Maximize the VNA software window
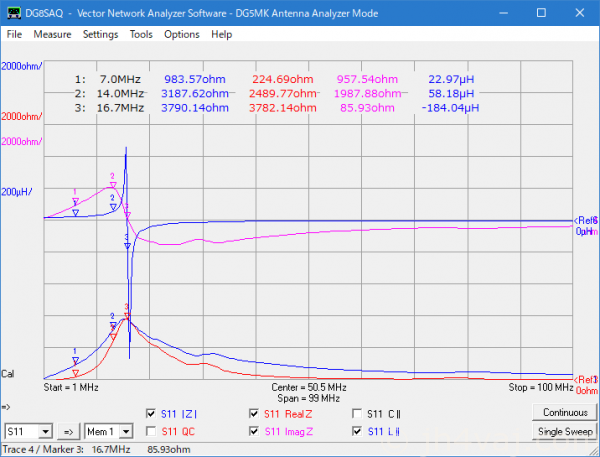 click(x=541, y=13)
